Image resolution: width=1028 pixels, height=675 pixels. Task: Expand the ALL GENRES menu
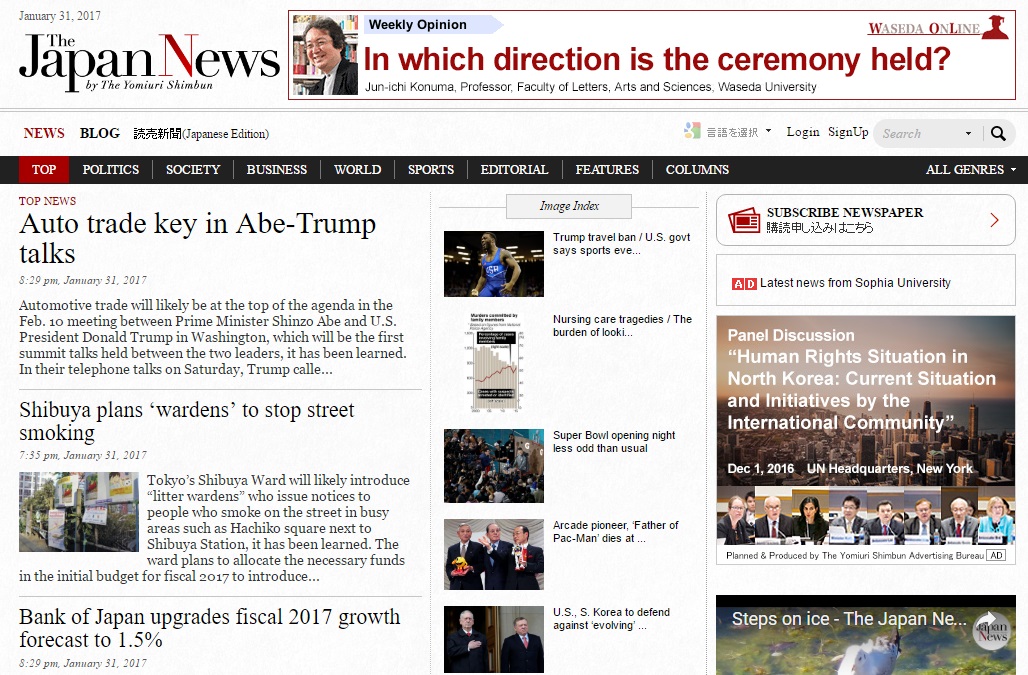970,170
